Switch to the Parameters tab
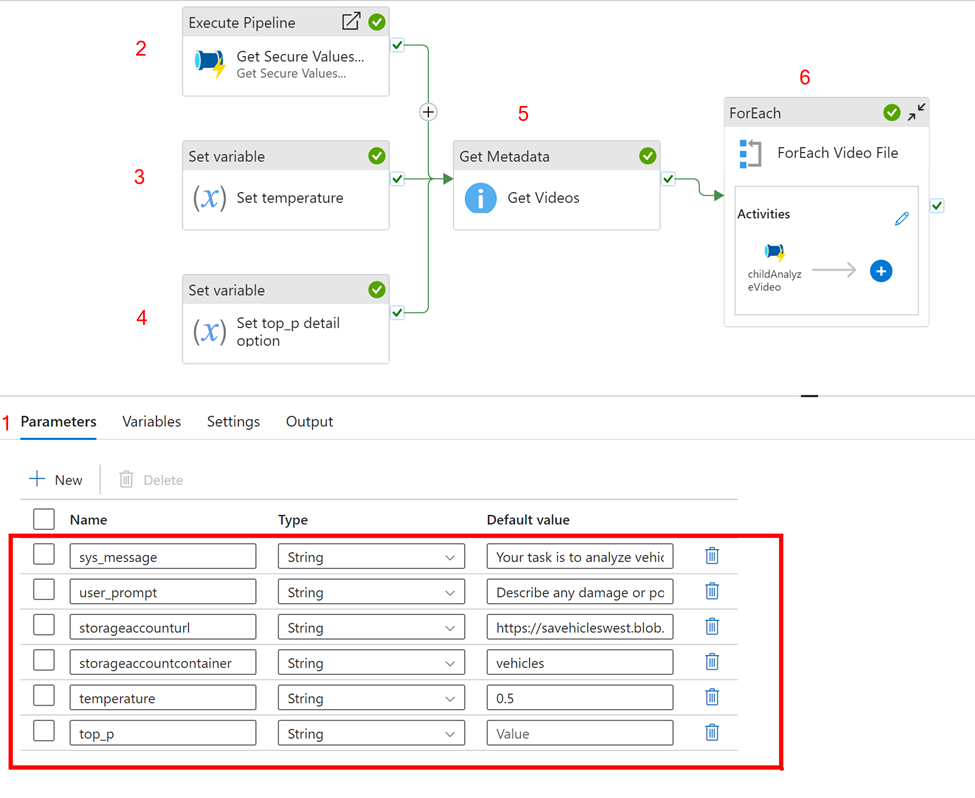The height and width of the screenshot is (798, 975). [58, 422]
